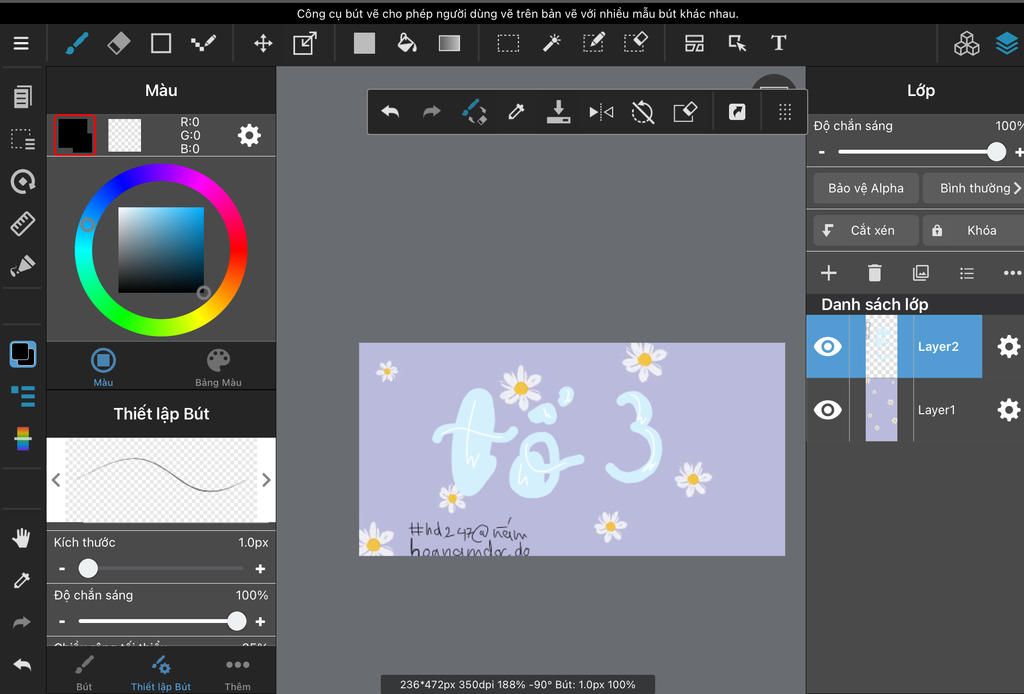Toggle Khóa layer lock
This screenshot has width=1024, height=694.
(x=974, y=230)
